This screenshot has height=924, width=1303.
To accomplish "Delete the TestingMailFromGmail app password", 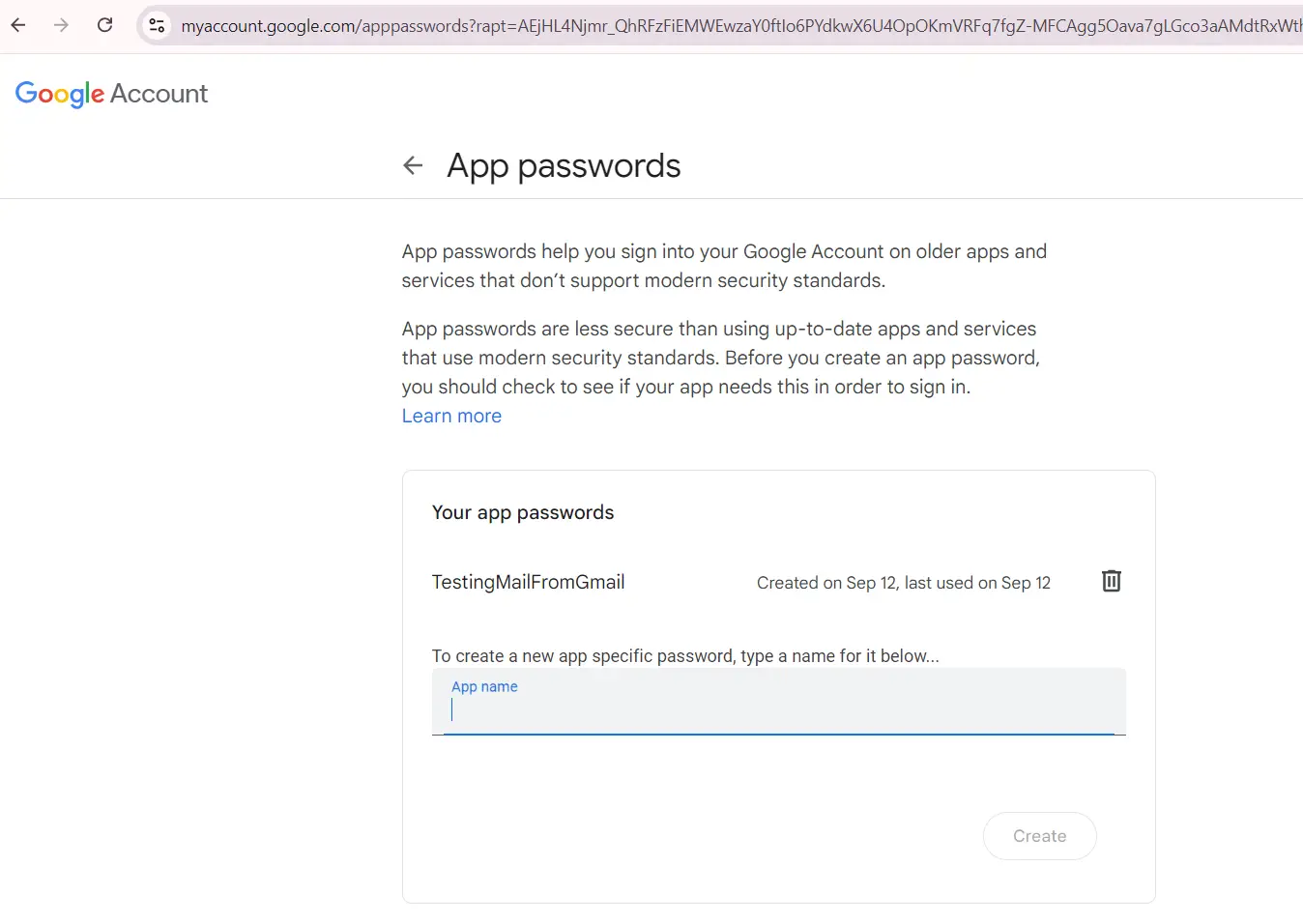I will pos(1111,581).
